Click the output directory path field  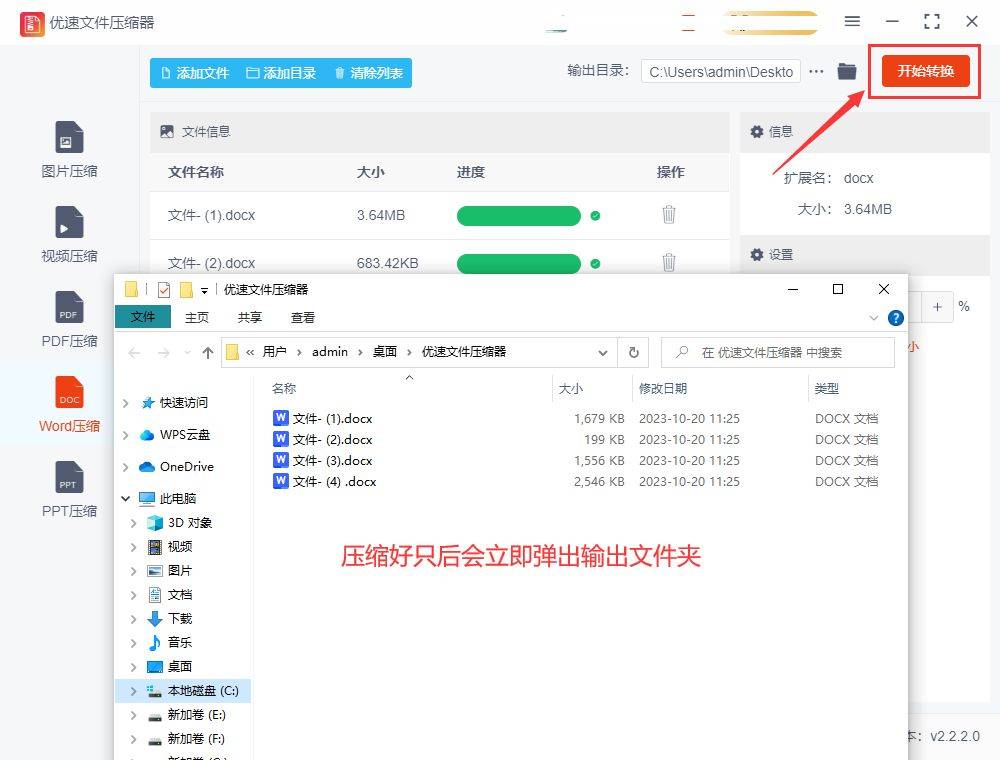720,72
